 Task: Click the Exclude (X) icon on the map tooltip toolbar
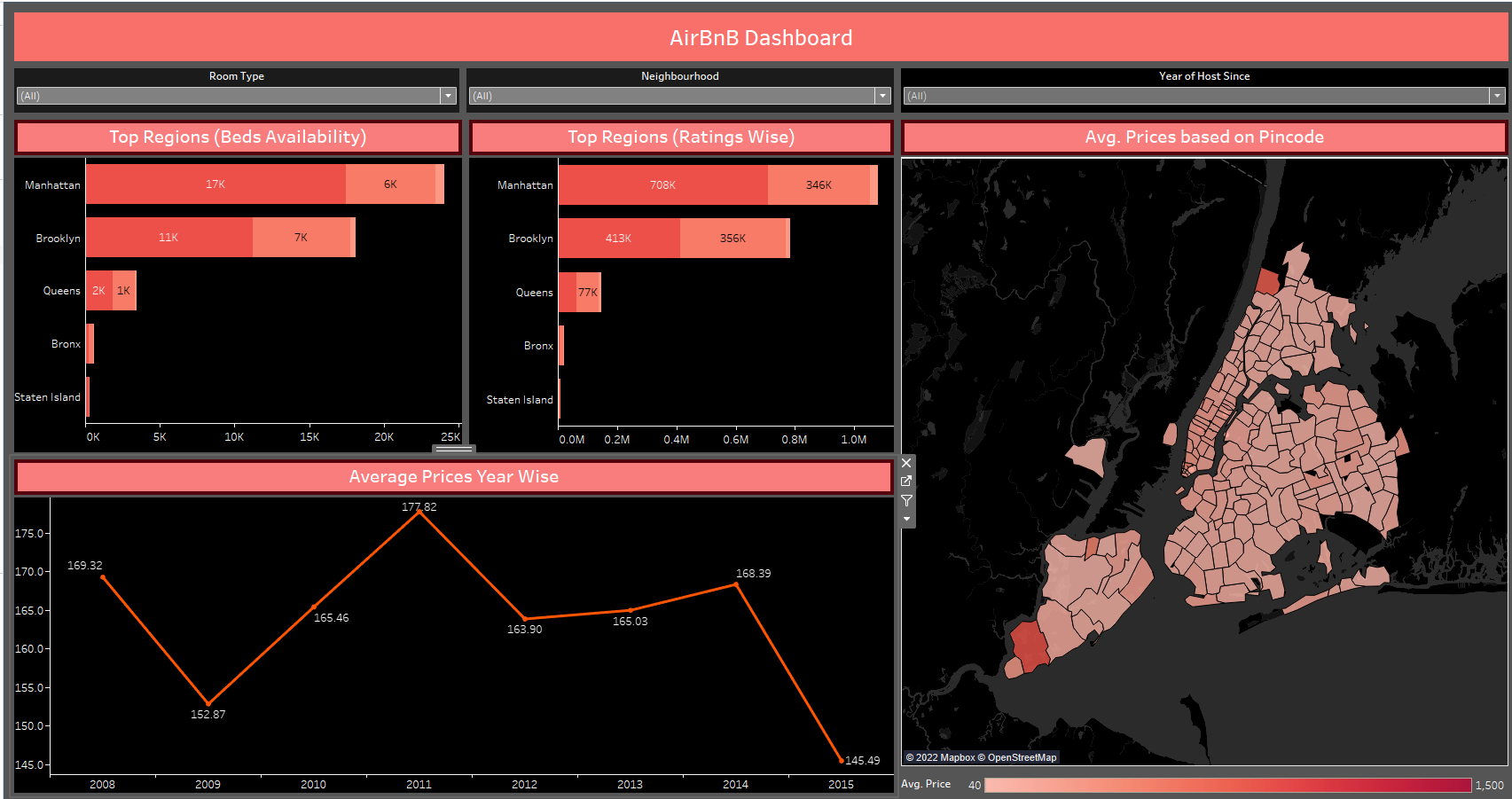pyautogui.click(x=906, y=462)
